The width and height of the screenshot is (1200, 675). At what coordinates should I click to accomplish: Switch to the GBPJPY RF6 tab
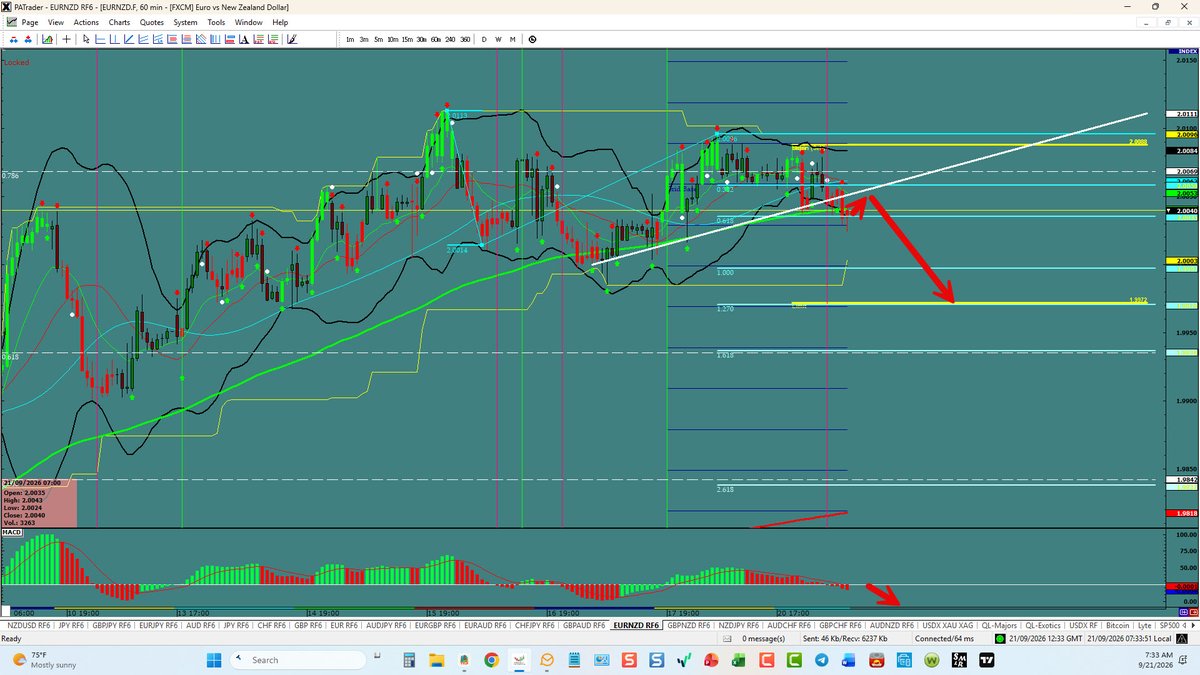(112, 625)
